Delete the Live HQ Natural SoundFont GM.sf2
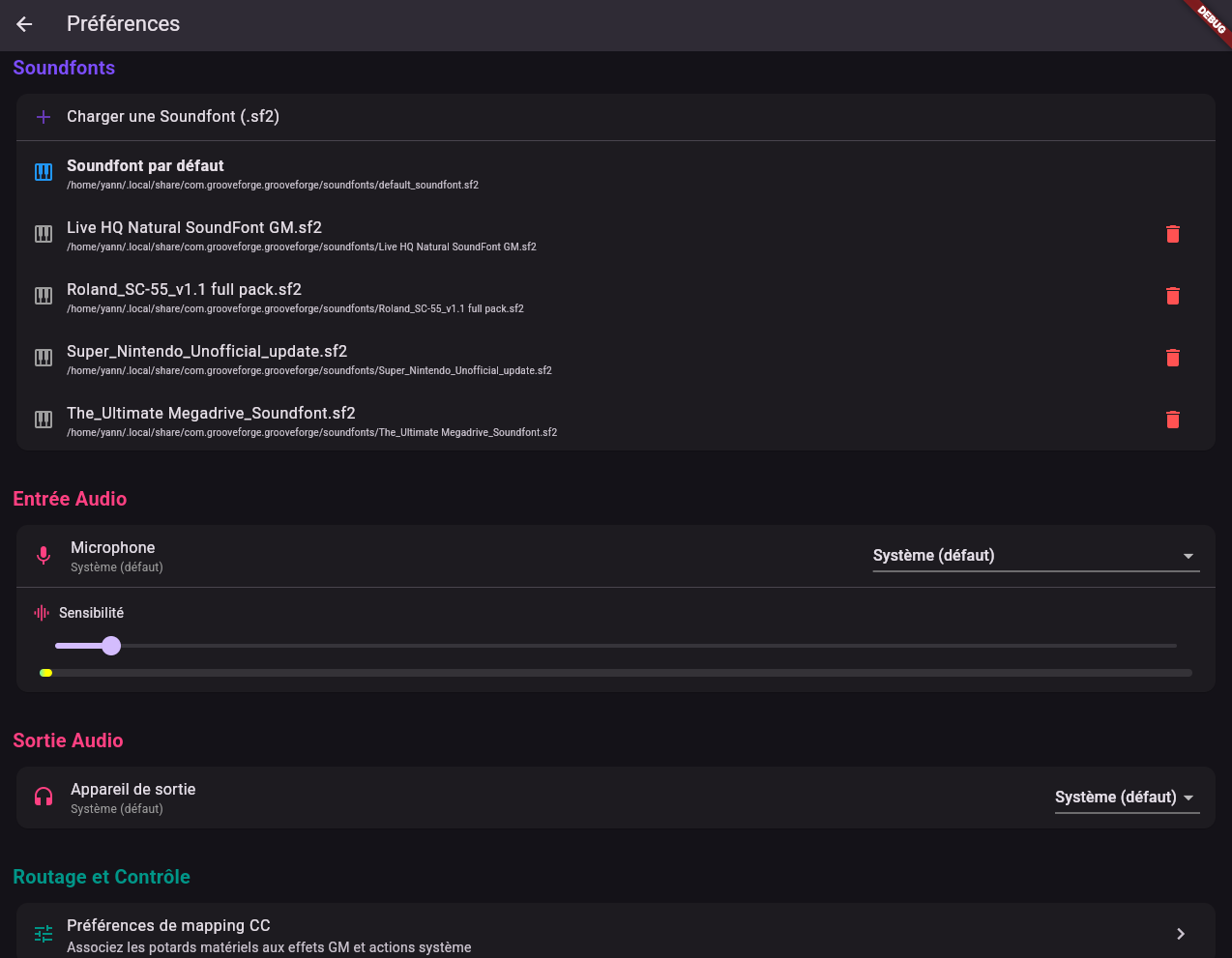The image size is (1232, 958). click(x=1173, y=234)
